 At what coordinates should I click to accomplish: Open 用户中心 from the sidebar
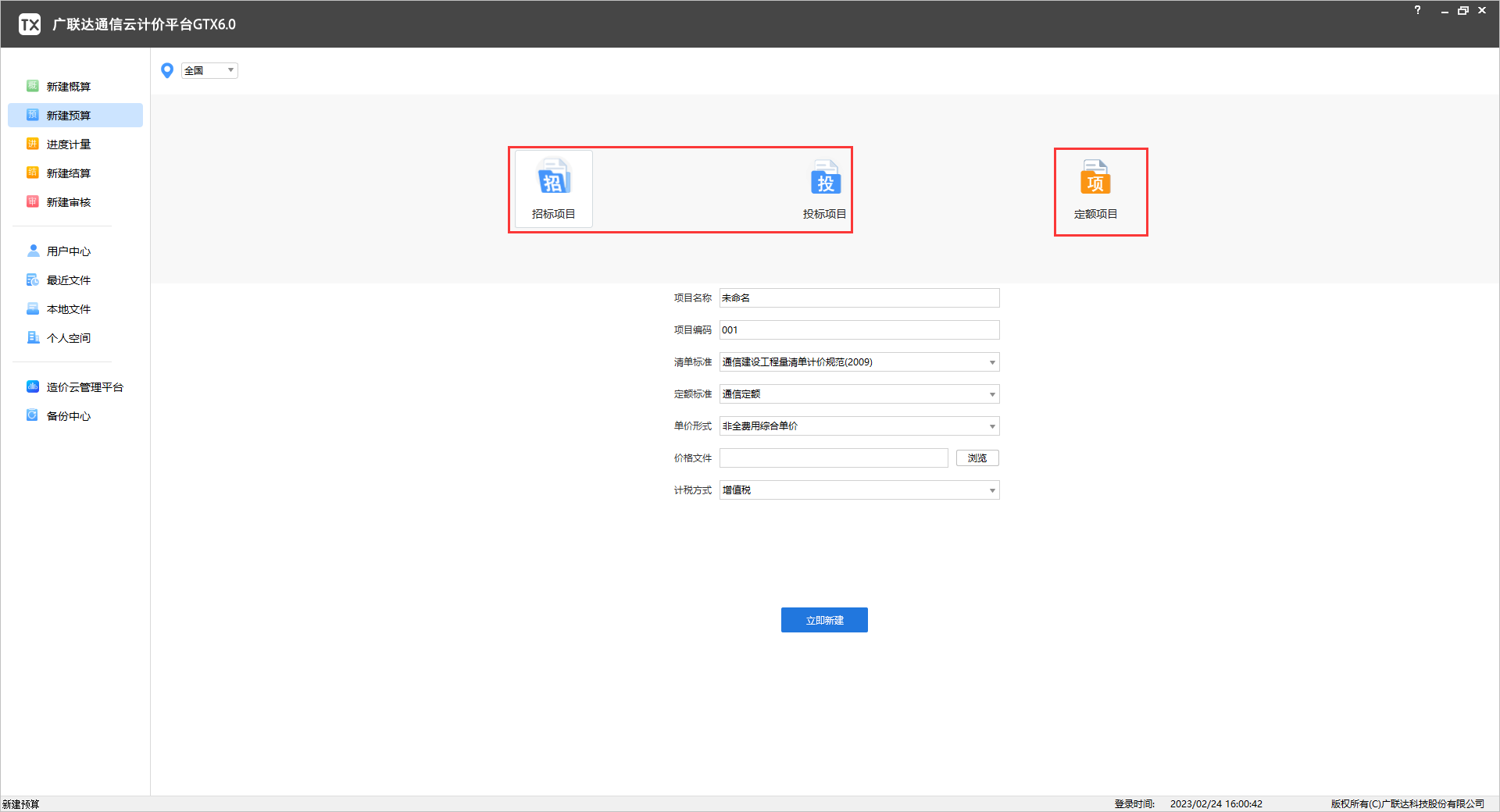69,251
